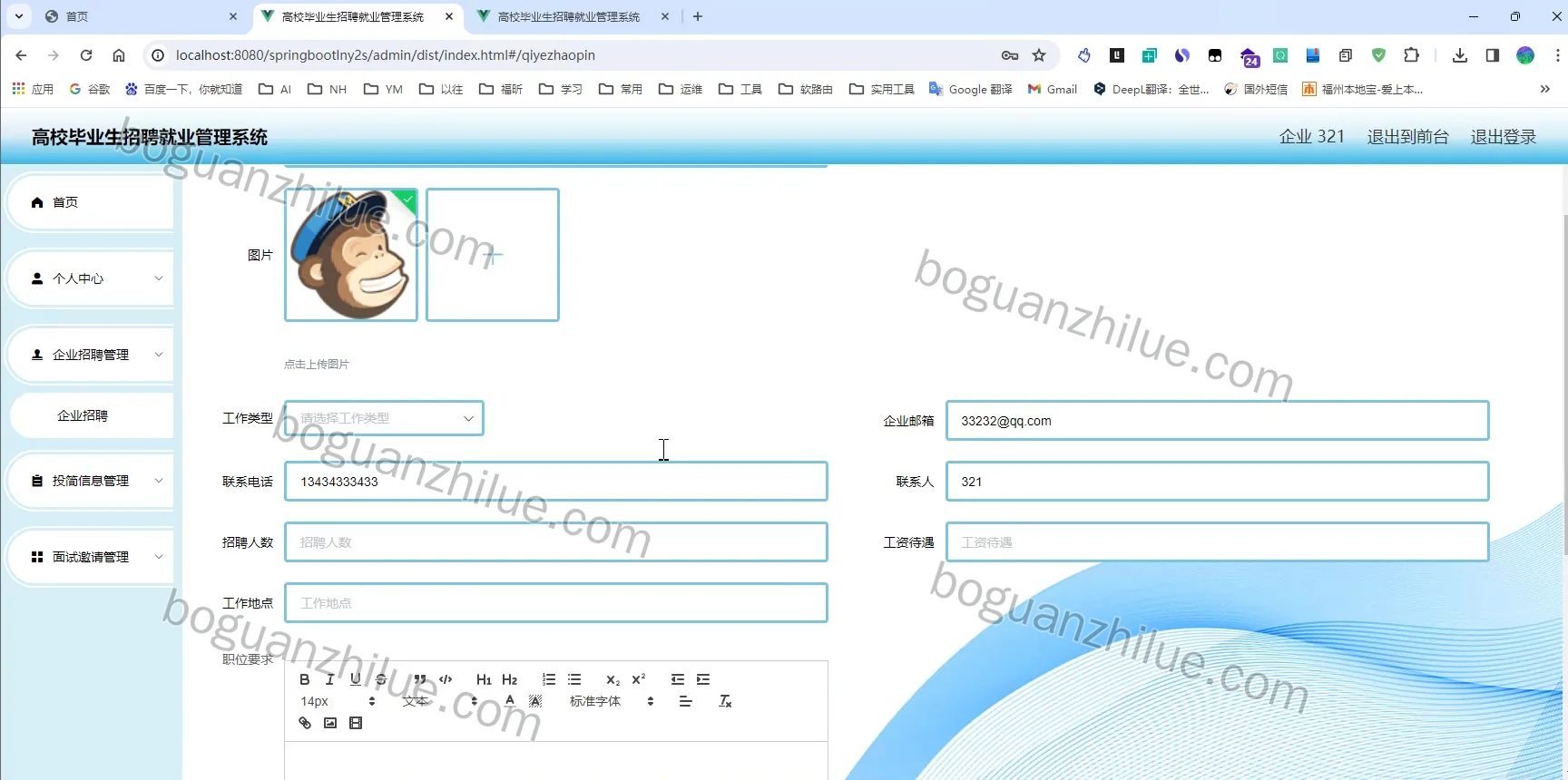Click the uploaded monkey image thumbnail
1568x780 pixels.
351,255
